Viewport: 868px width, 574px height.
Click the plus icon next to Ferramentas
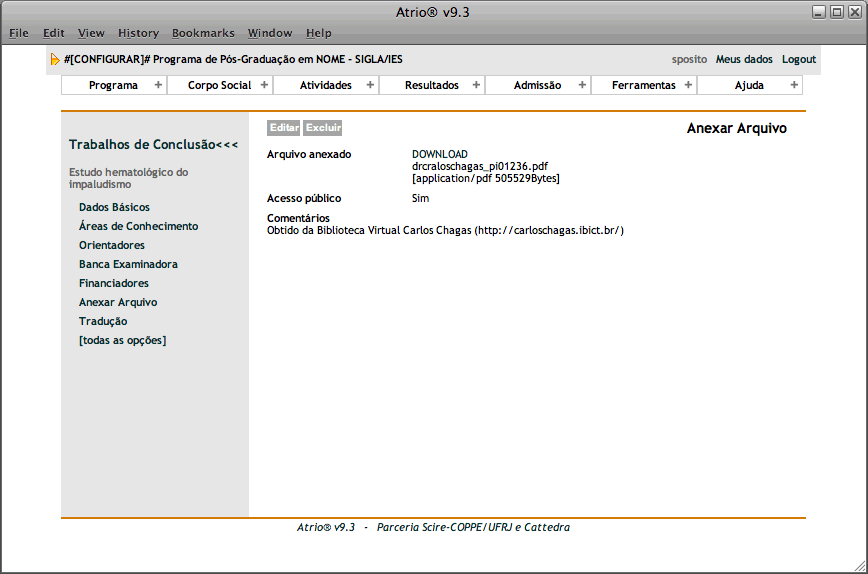coord(688,85)
